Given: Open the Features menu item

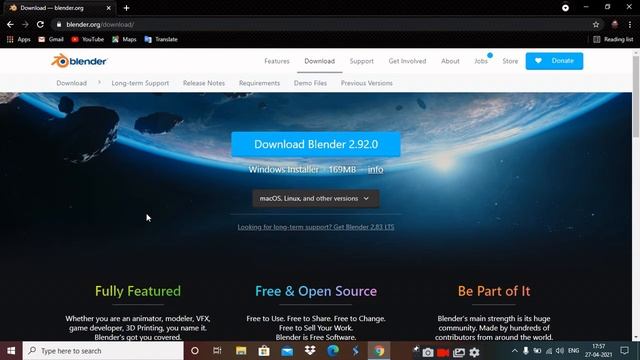Looking at the screenshot, I should point(277,61).
